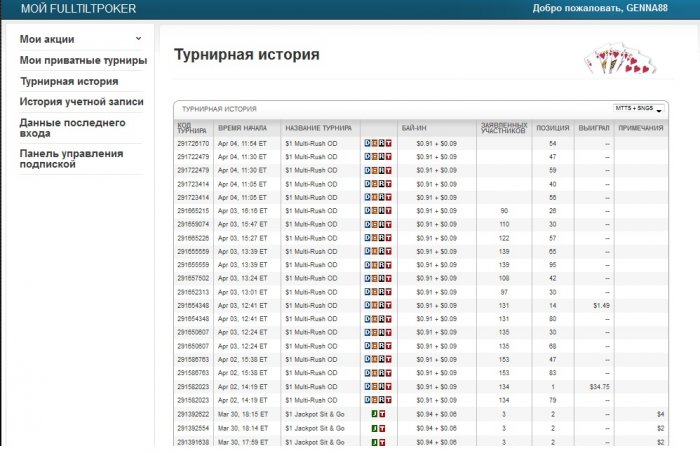The height and width of the screenshot is (453, 700).
Task: Click red T icon in tournament 291726170 row
Action: (388, 143)
